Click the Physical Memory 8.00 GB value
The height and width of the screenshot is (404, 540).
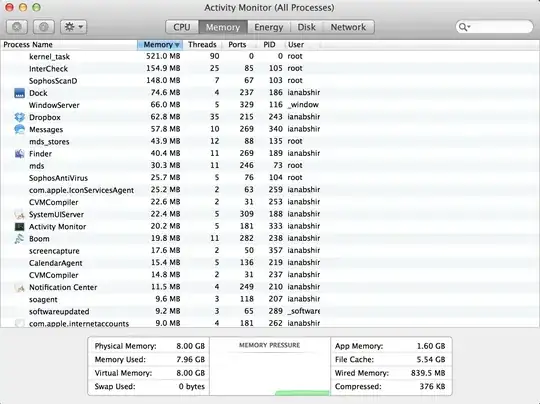pyautogui.click(x=191, y=346)
